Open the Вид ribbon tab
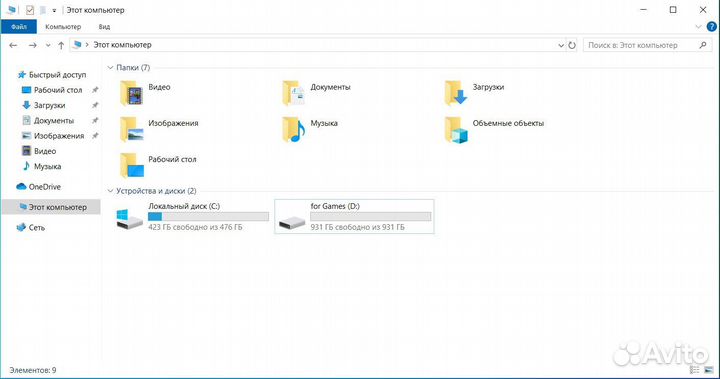Image resolution: width=720 pixels, height=379 pixels. 104,27
